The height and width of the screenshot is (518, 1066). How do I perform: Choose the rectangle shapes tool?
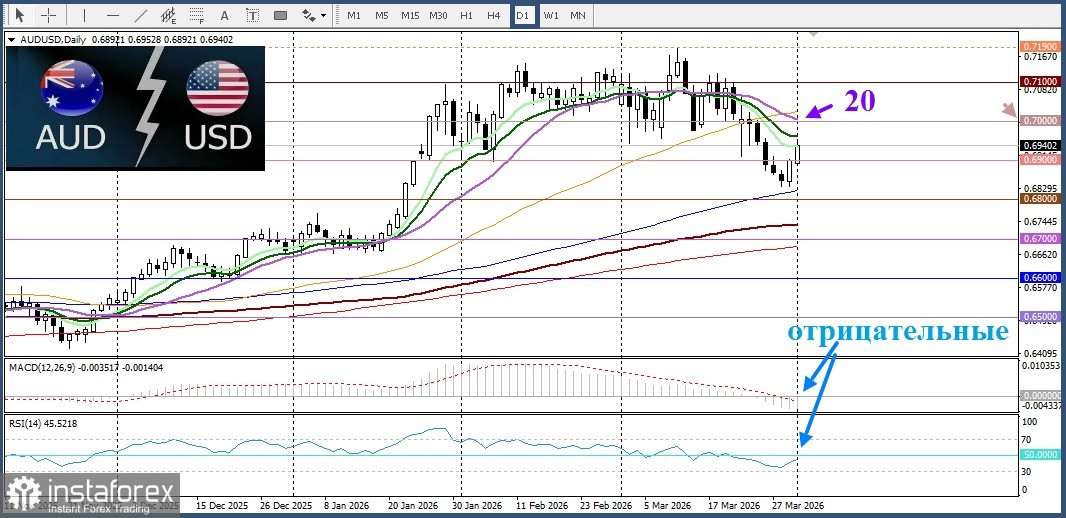(280, 15)
